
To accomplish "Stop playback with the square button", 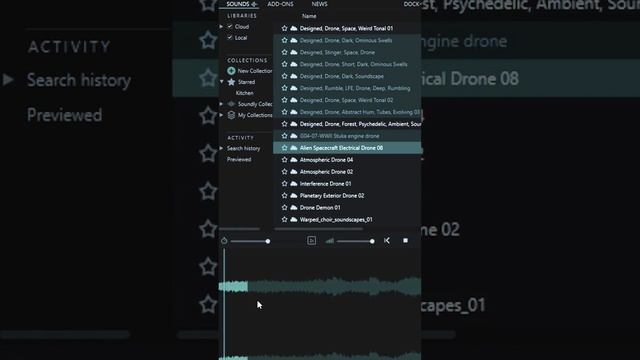I will pyautogui.click(x=405, y=240).
